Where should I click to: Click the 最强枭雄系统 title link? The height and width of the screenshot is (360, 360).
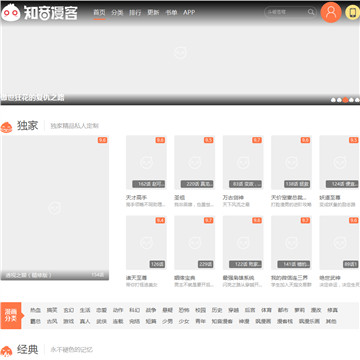pos(238,278)
